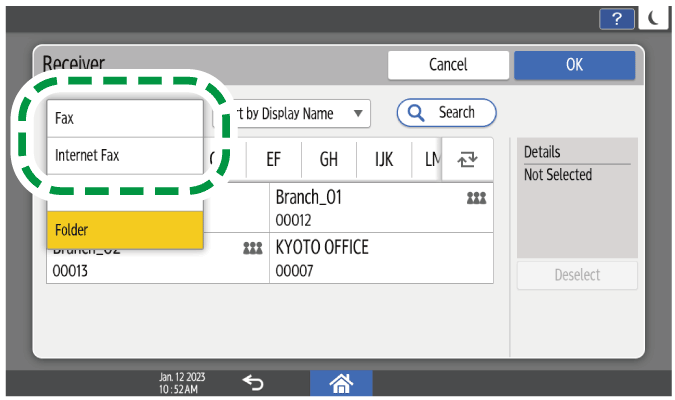Click the group icon on Branch_02
675x400 pixels.
pyautogui.click(x=252, y=248)
